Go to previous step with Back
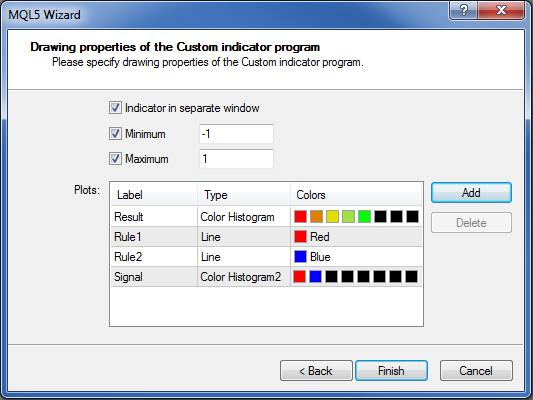This screenshot has height=400, width=533. pos(316,370)
